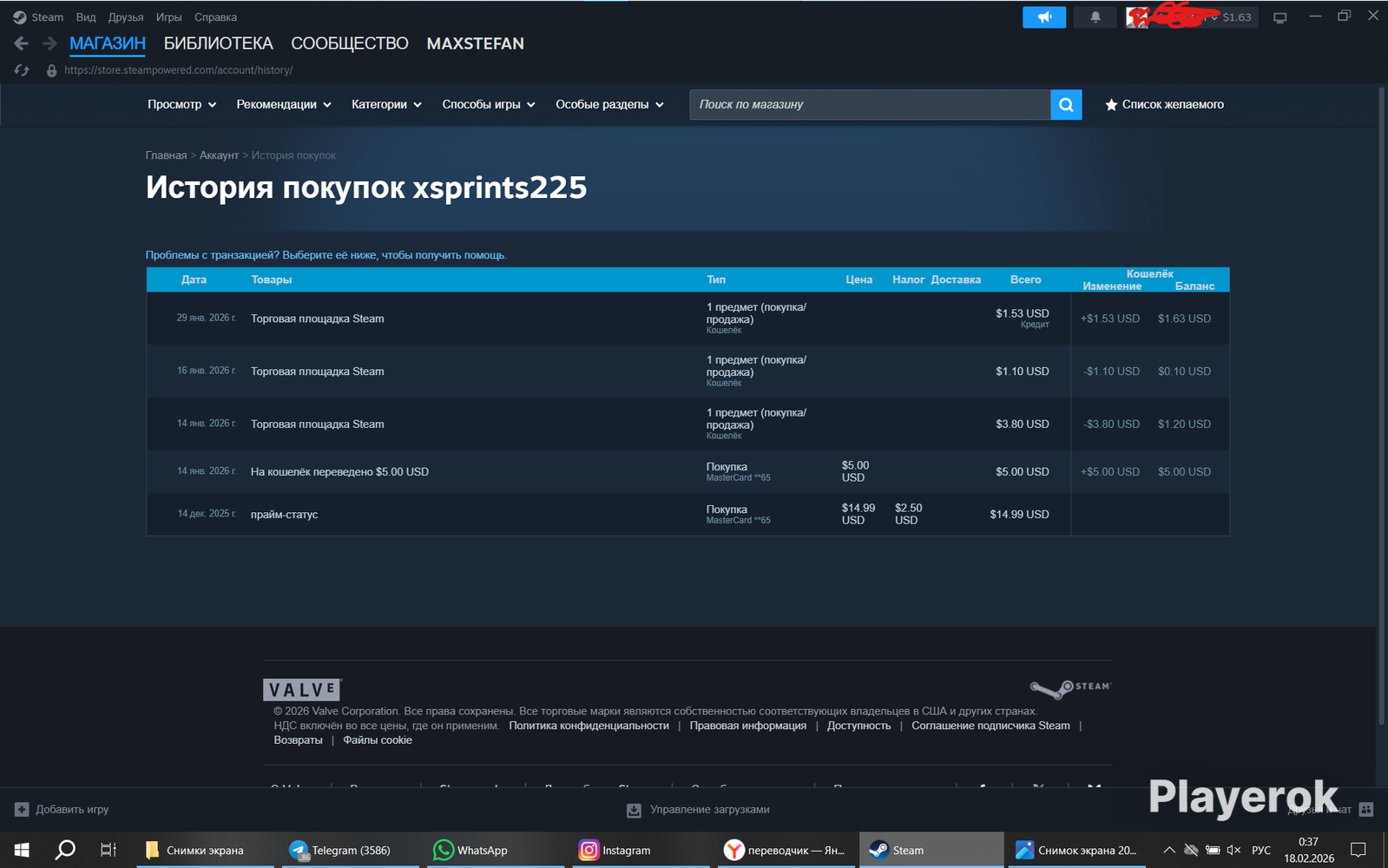Expand the Категории dropdown

click(386, 105)
